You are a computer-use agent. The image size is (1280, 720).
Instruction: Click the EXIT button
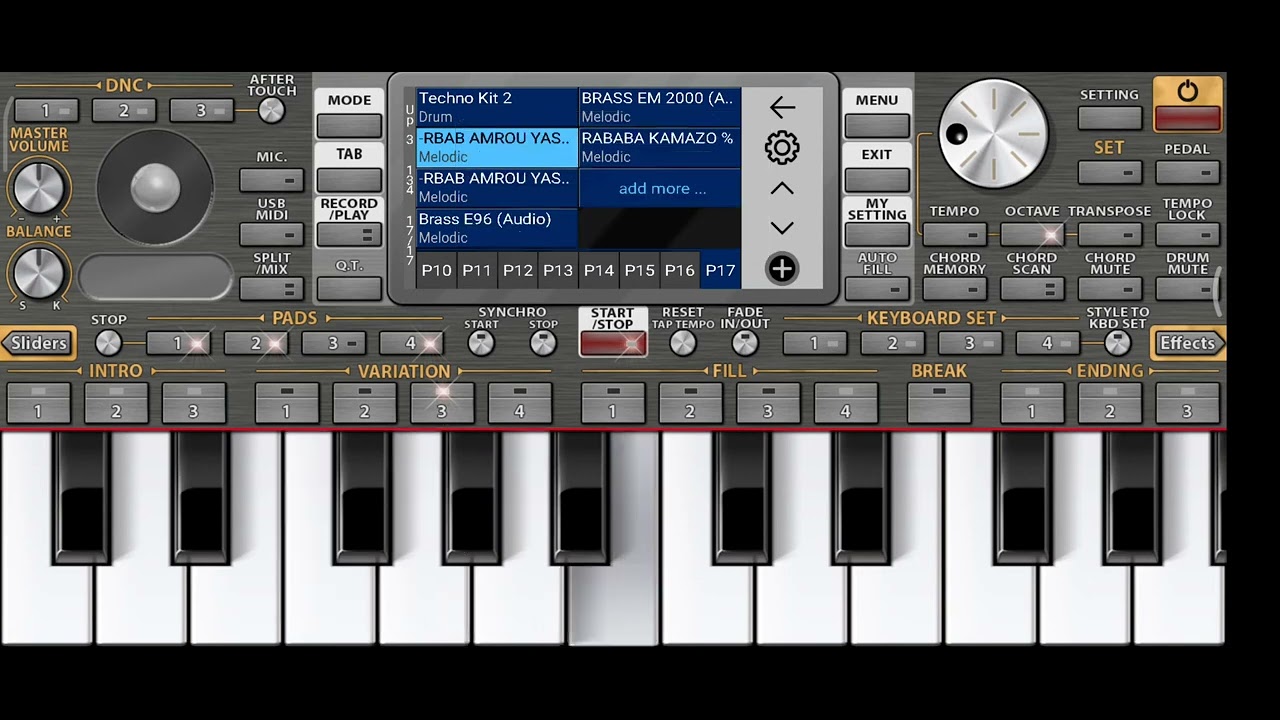click(x=877, y=180)
